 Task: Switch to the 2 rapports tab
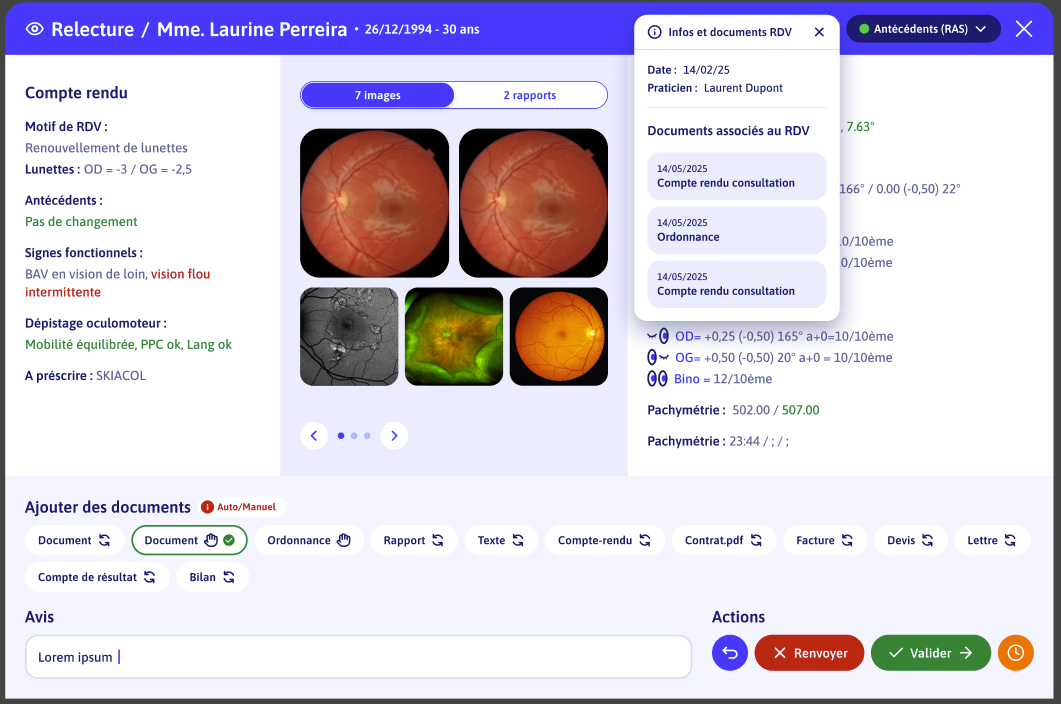coord(530,95)
